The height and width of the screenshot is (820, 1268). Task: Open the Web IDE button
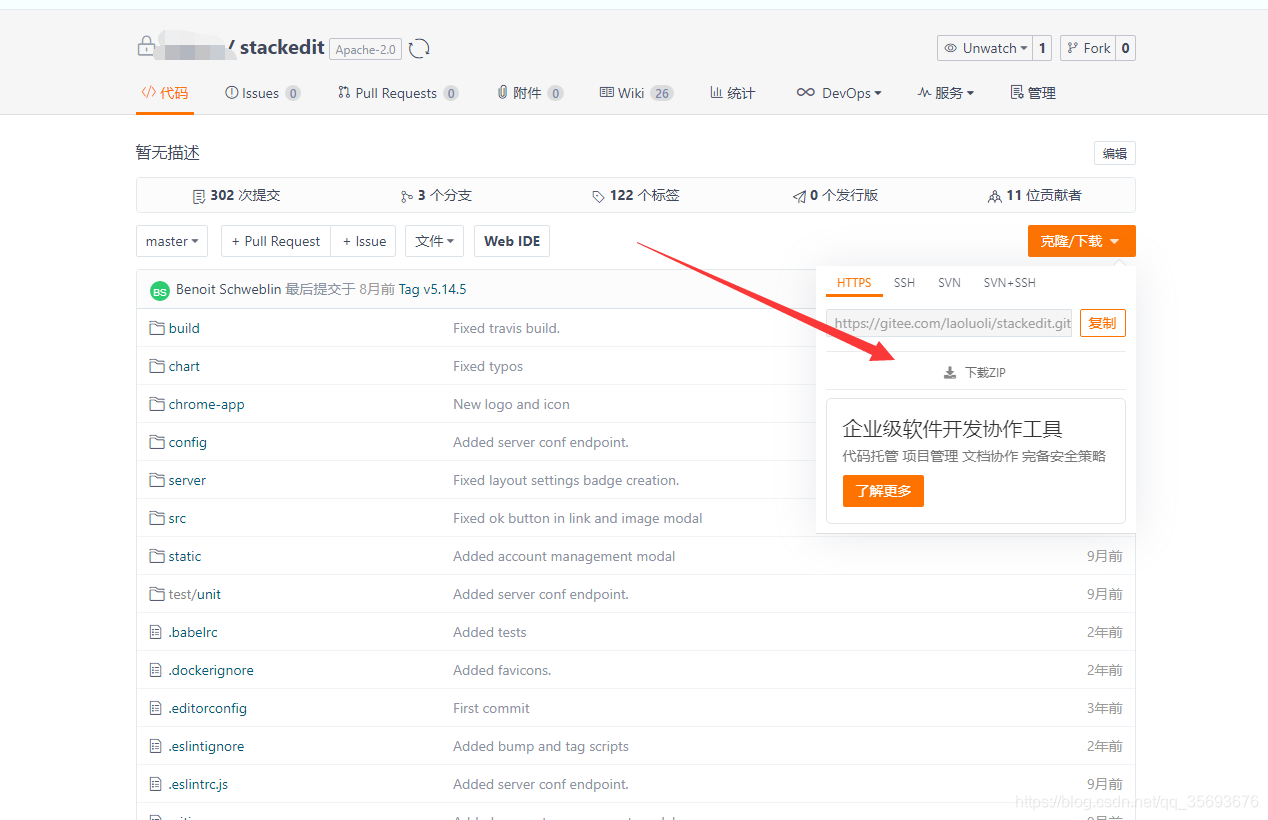click(x=512, y=241)
